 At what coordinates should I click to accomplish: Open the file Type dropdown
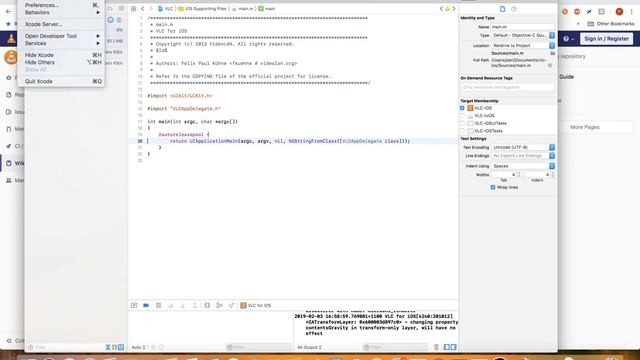pyautogui.click(x=523, y=36)
